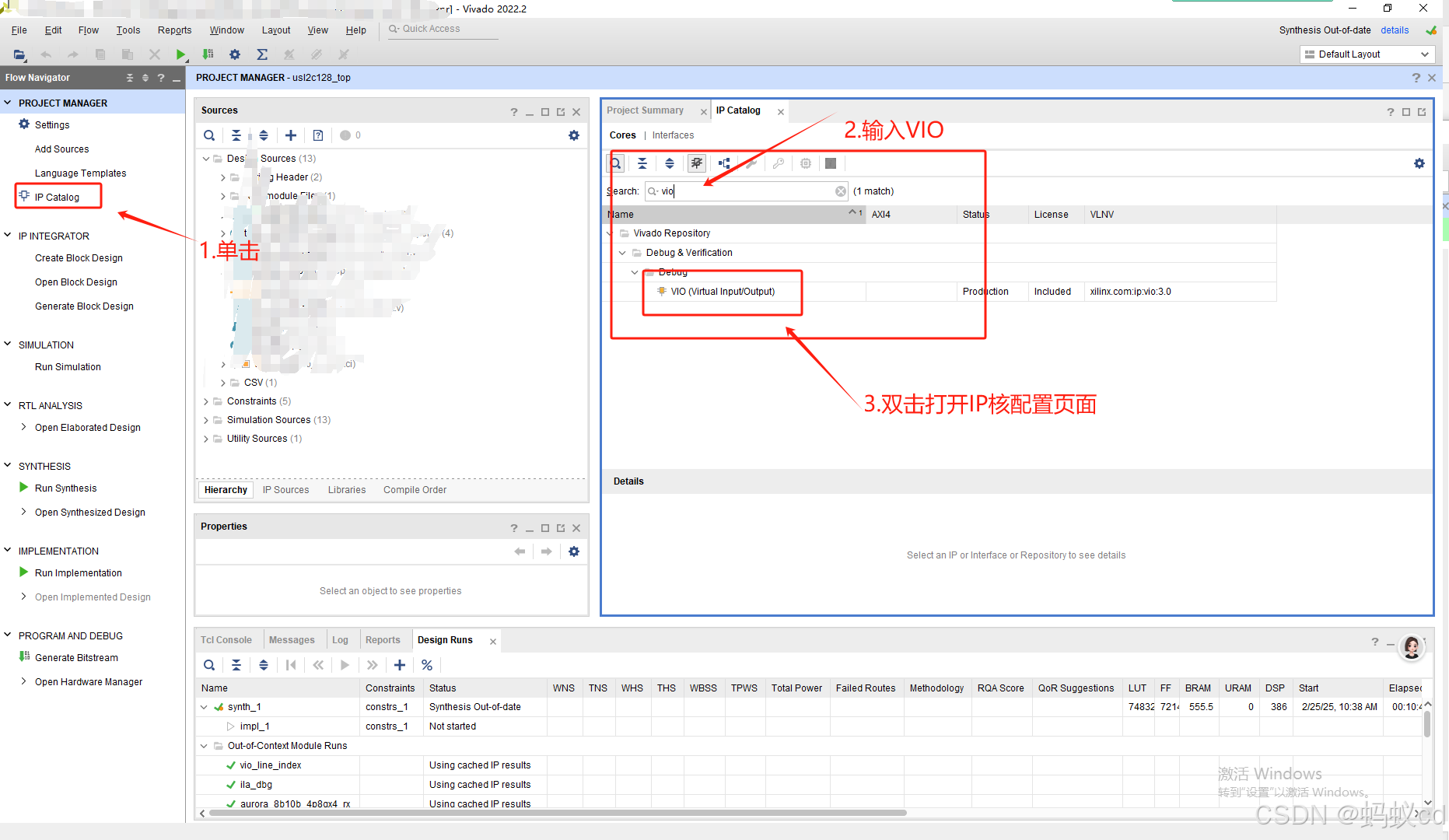Image resolution: width=1449 pixels, height=840 pixels.
Task: Open the Flow menu
Action: [88, 30]
